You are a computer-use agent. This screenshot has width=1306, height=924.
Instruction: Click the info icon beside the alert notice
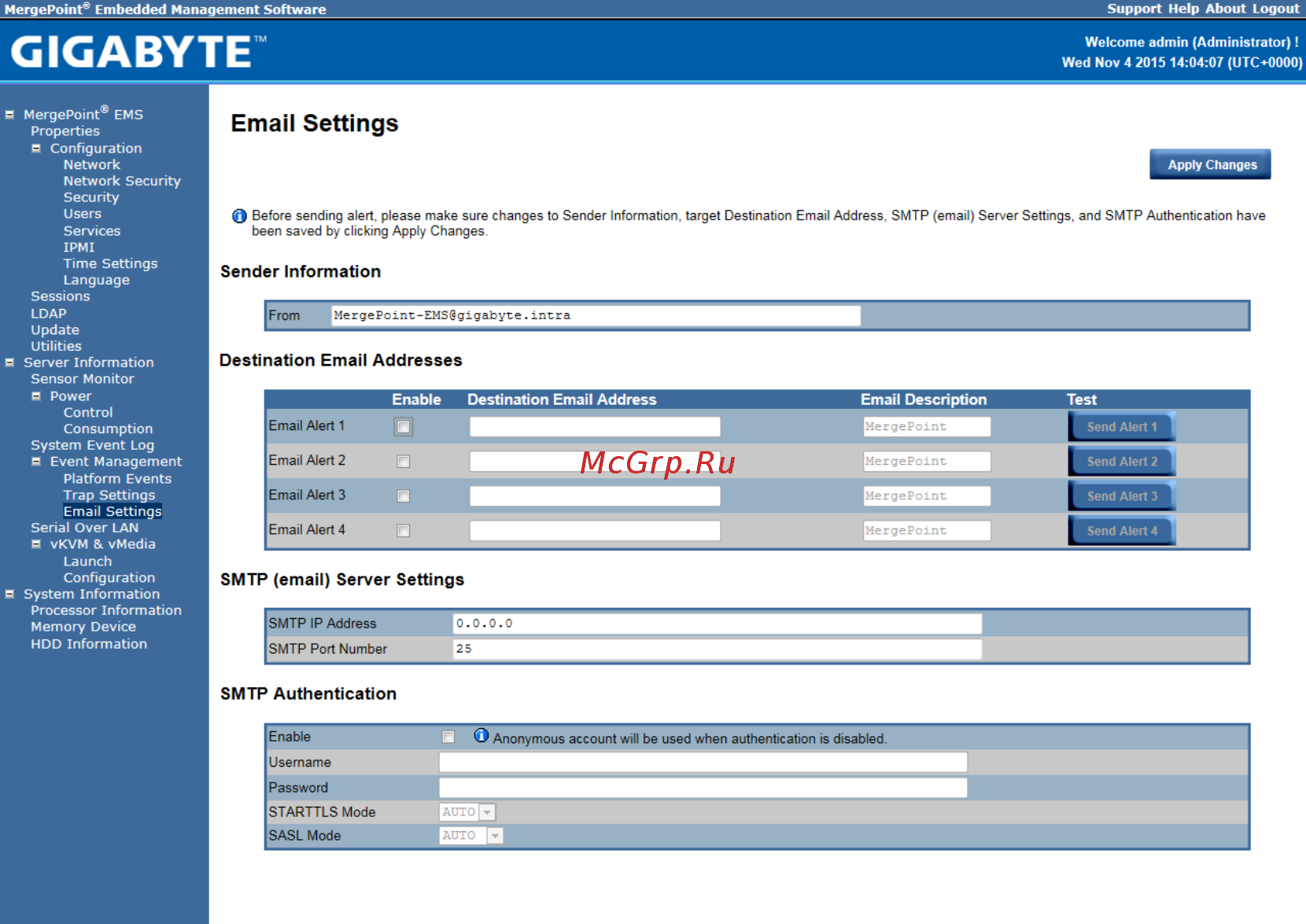tap(239, 216)
